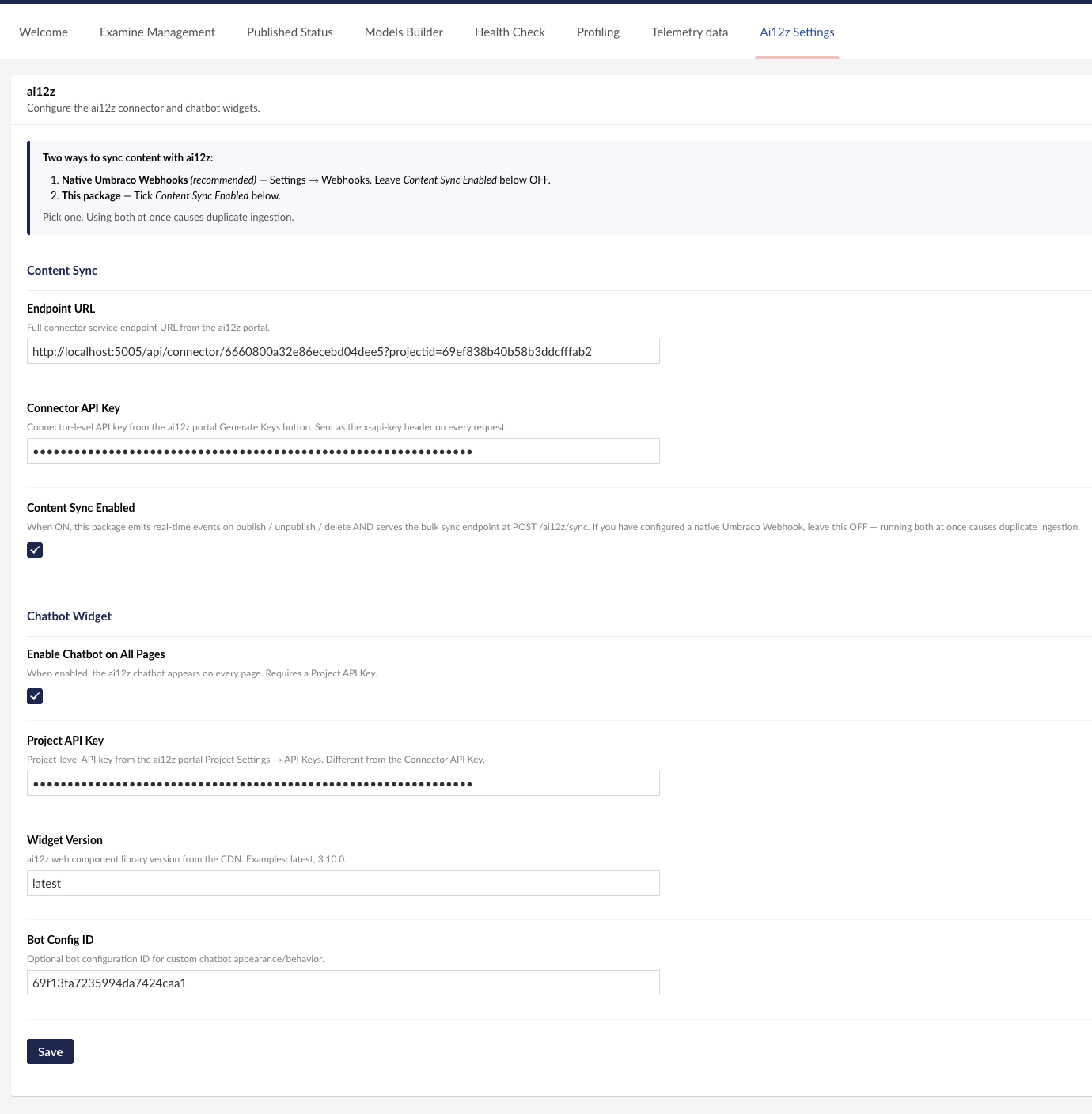This screenshot has width=1092, height=1114.
Task: Click 'This package' list item text
Action: click(x=171, y=196)
